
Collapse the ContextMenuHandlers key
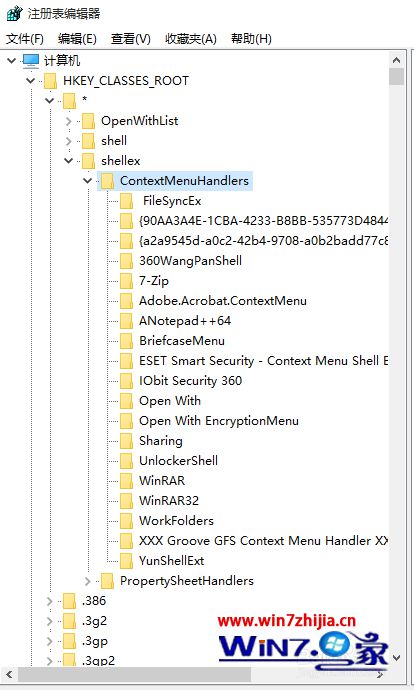(x=88, y=181)
